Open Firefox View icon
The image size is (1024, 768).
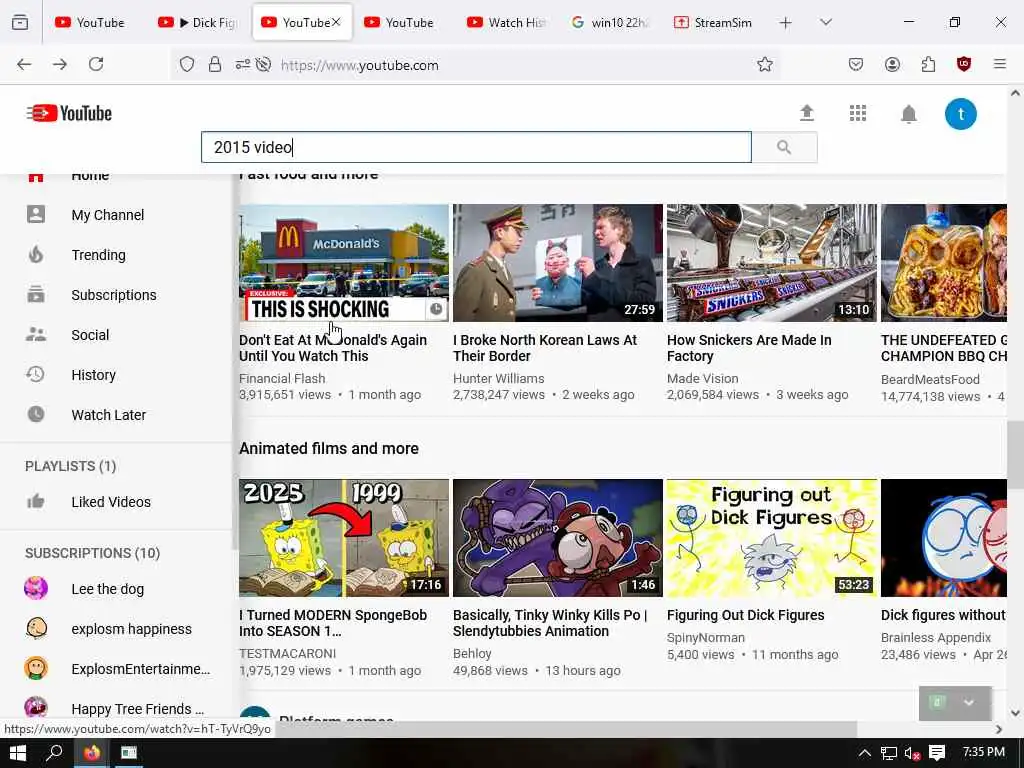click(x=20, y=22)
